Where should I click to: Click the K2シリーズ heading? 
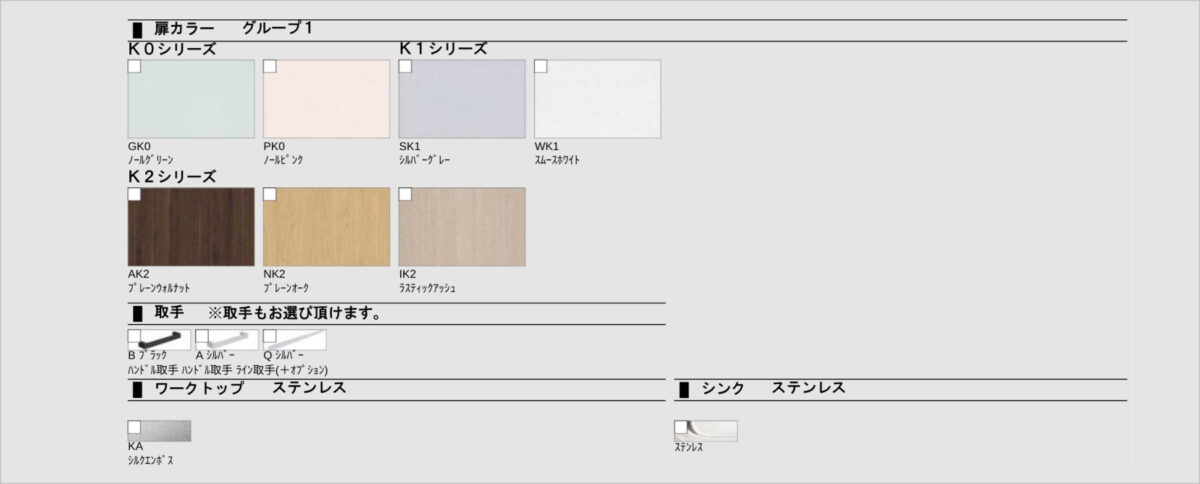(x=172, y=177)
